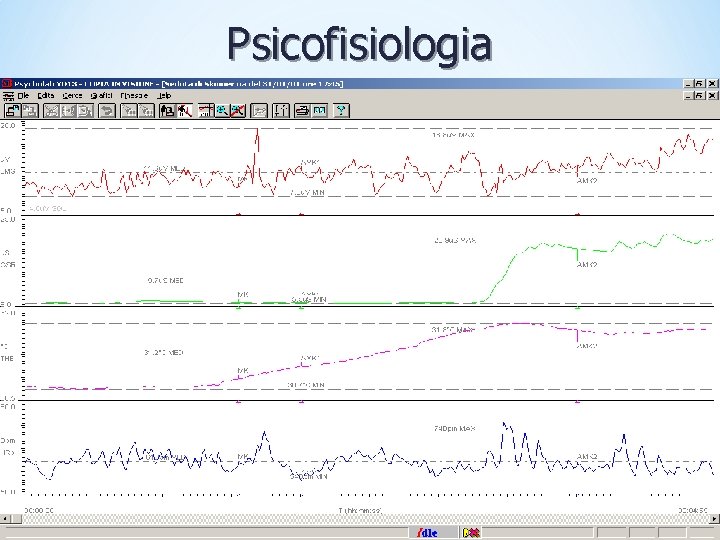Viewport: 720px width, 540px height.
Task: Click the left arrow of the horizontal scrollbar
Action: click(x=4, y=519)
